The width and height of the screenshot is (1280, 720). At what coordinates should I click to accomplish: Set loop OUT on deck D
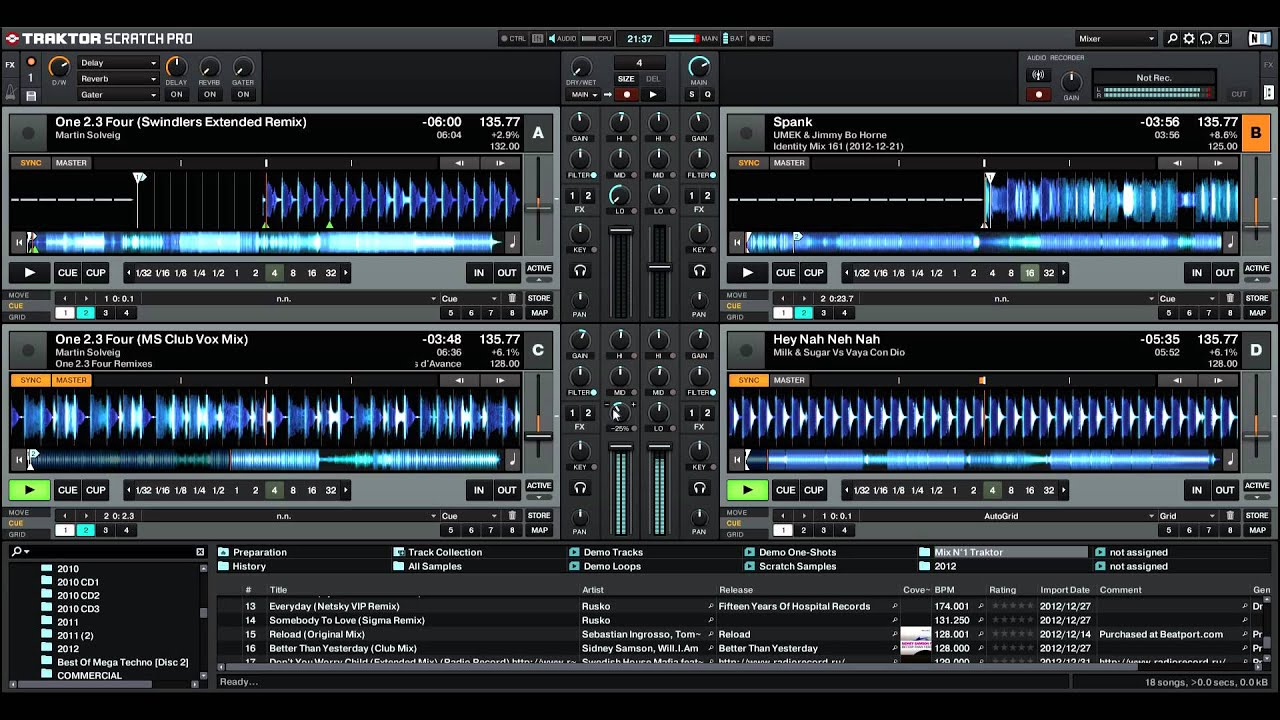point(1225,490)
